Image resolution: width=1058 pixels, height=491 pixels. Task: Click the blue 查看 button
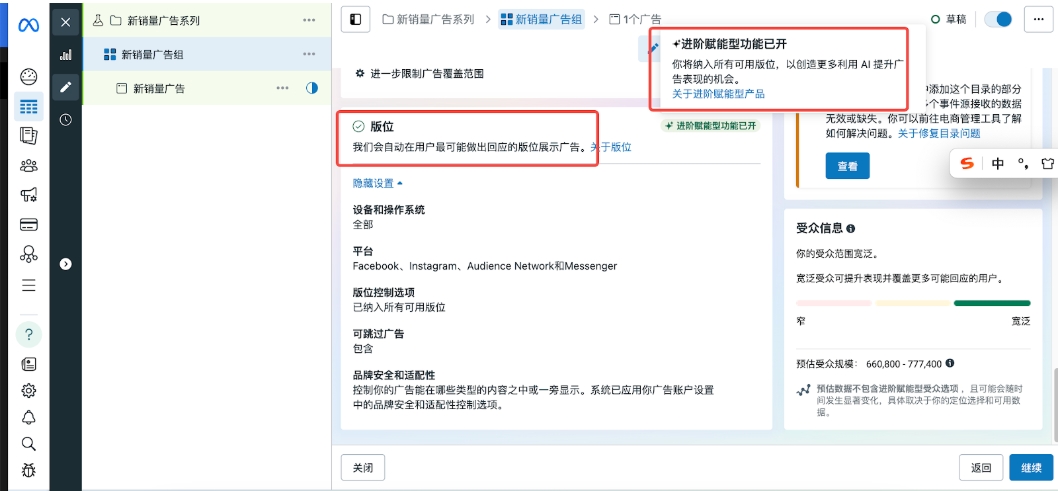tap(847, 166)
